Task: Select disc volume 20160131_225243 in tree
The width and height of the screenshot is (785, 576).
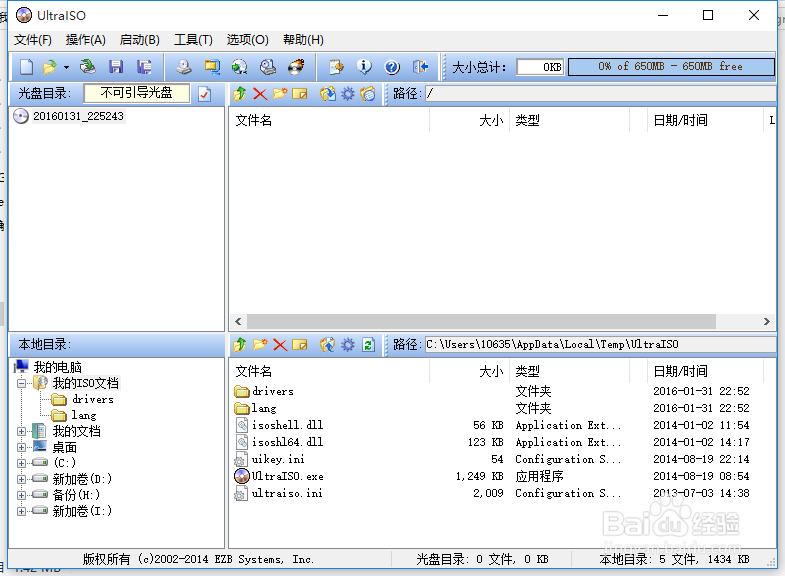Action: 78,116
